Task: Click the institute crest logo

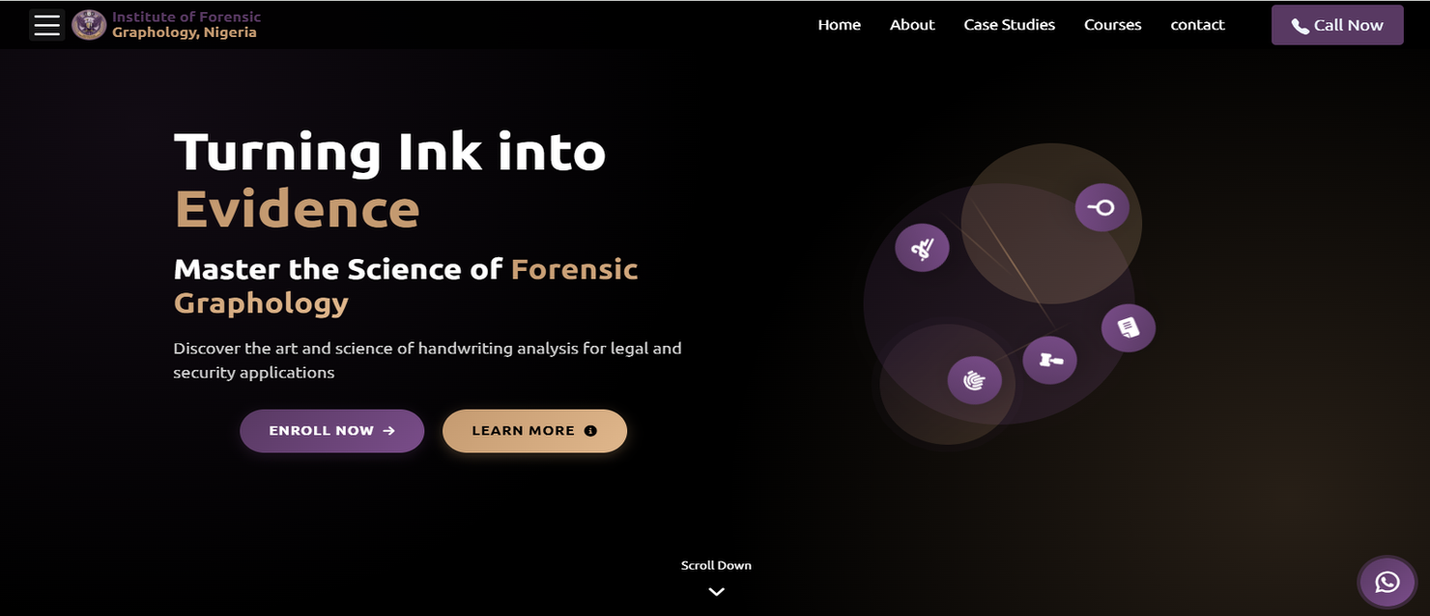Action: click(89, 25)
